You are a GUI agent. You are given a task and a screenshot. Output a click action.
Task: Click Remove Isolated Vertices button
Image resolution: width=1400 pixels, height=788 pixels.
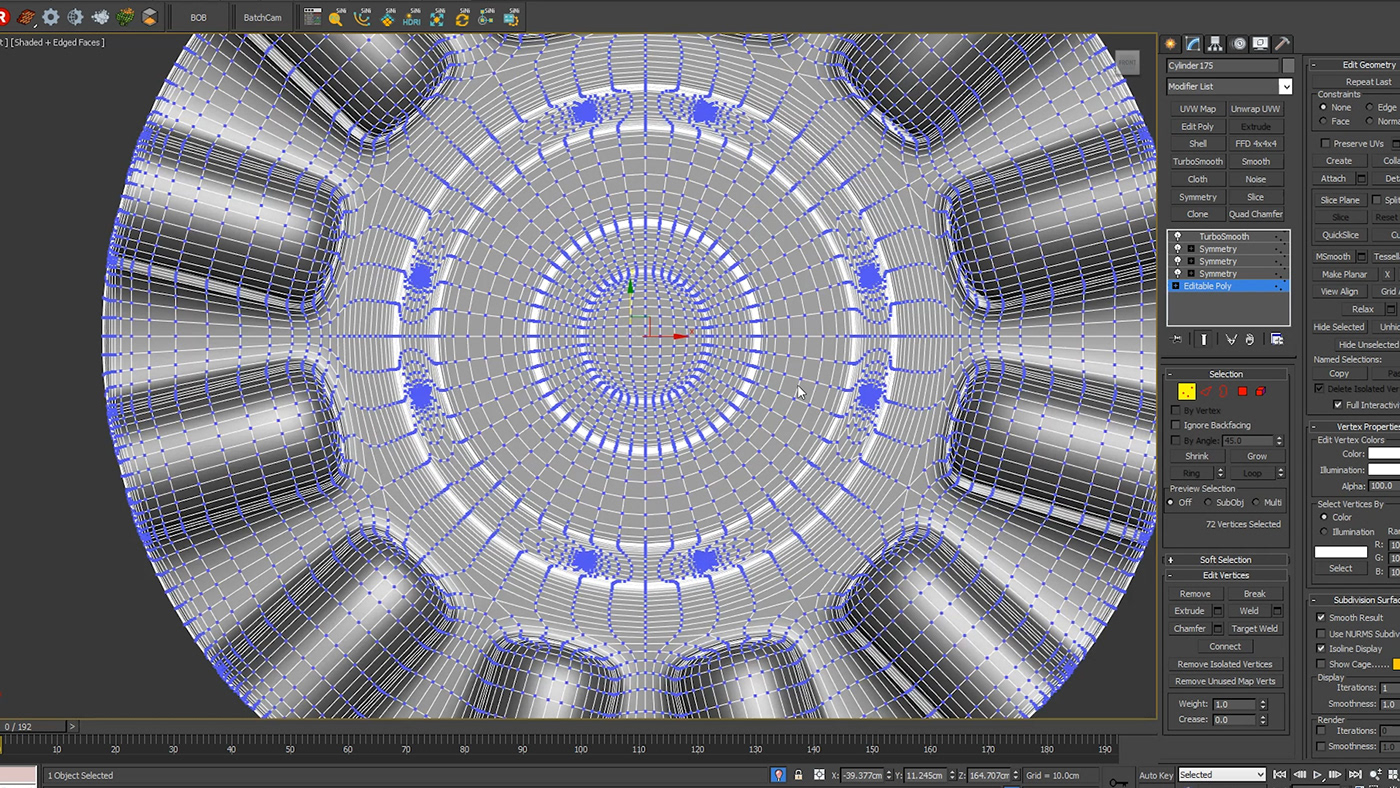coord(1225,664)
